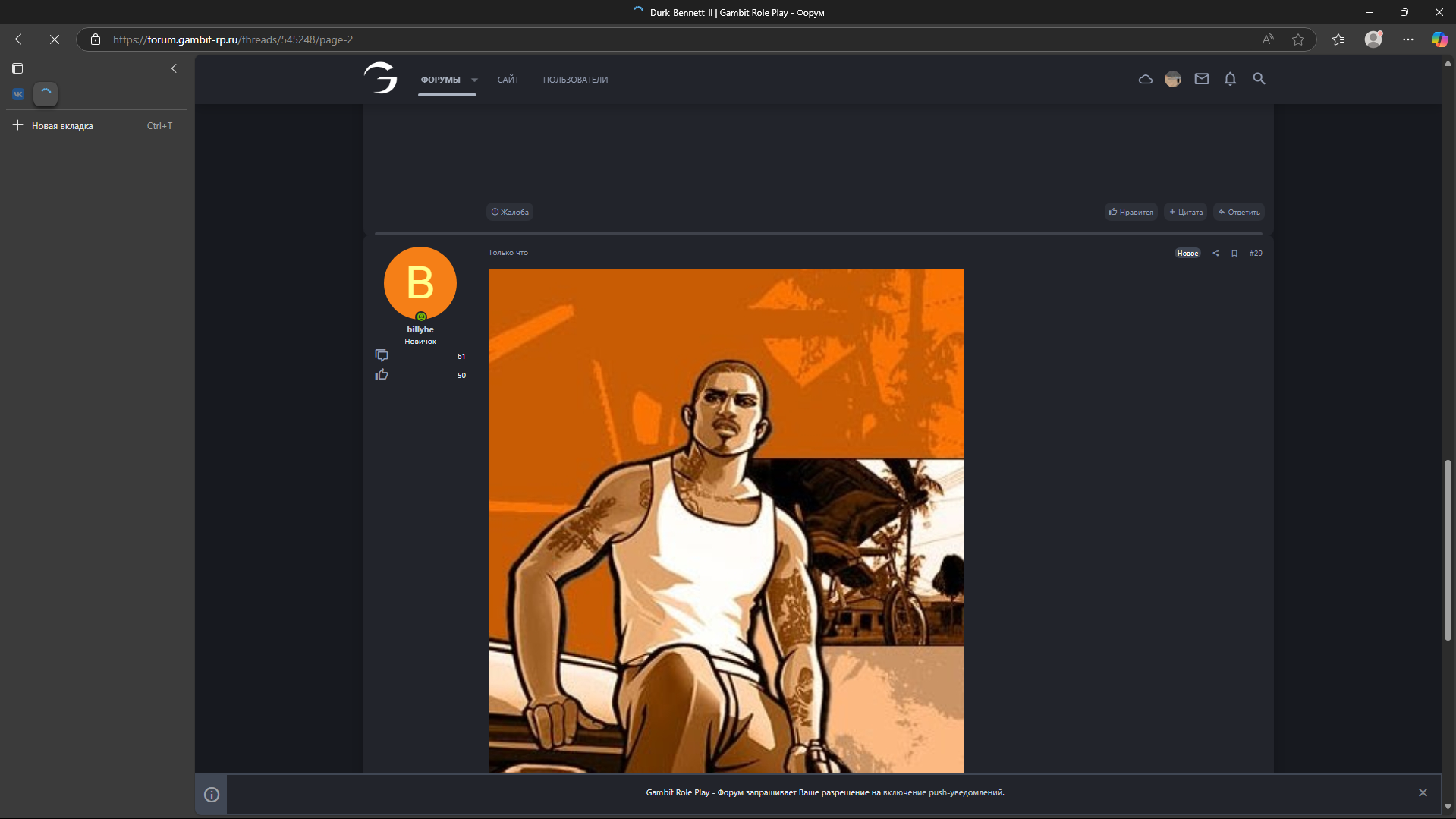
Task: Dismiss the push notification banner
Action: 1423,792
